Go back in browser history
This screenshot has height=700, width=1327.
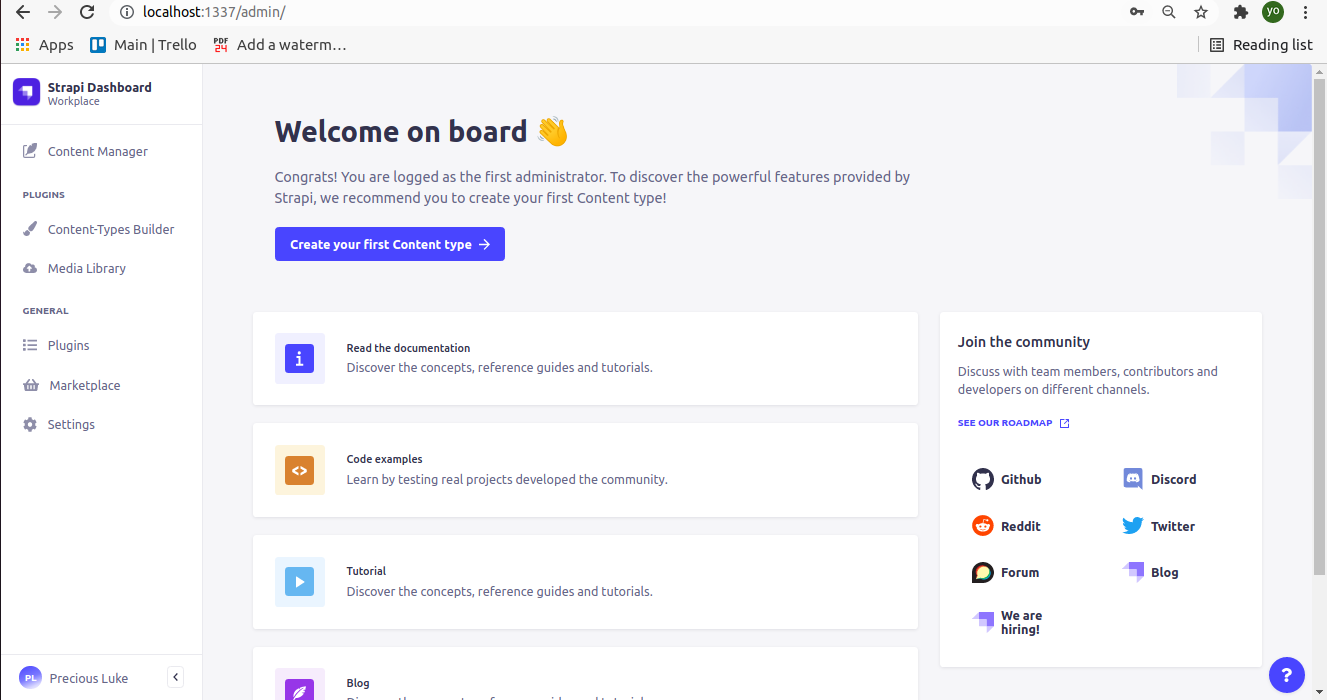(23, 12)
